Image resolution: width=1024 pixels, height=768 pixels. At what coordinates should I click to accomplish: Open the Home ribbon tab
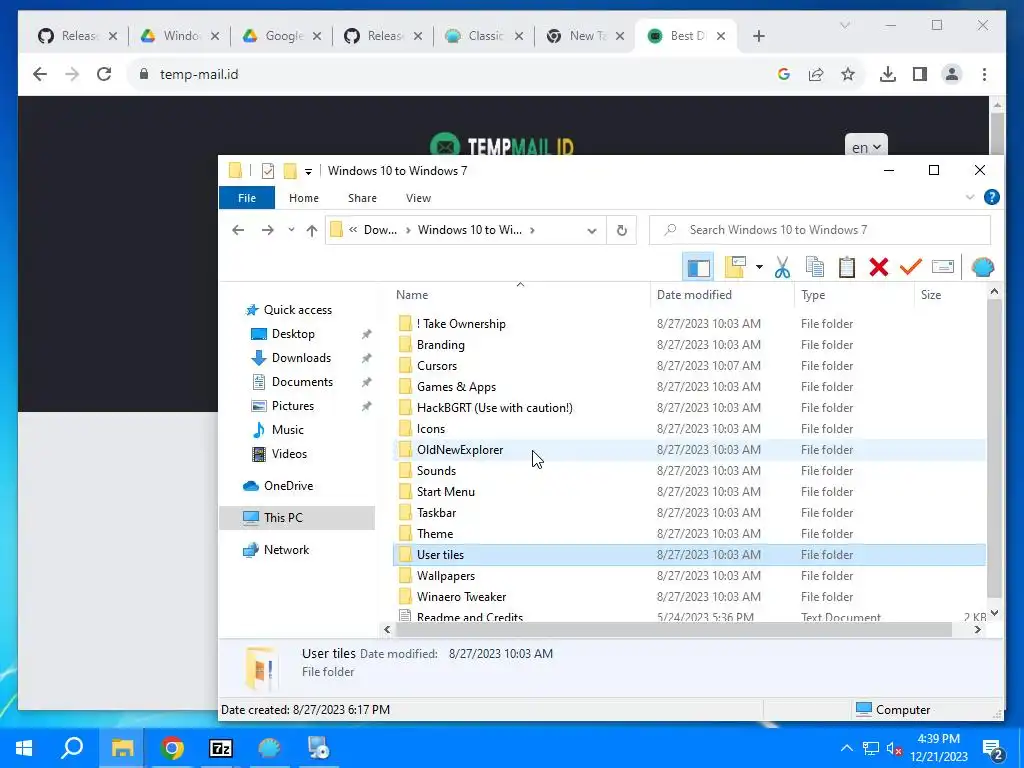pyautogui.click(x=304, y=198)
